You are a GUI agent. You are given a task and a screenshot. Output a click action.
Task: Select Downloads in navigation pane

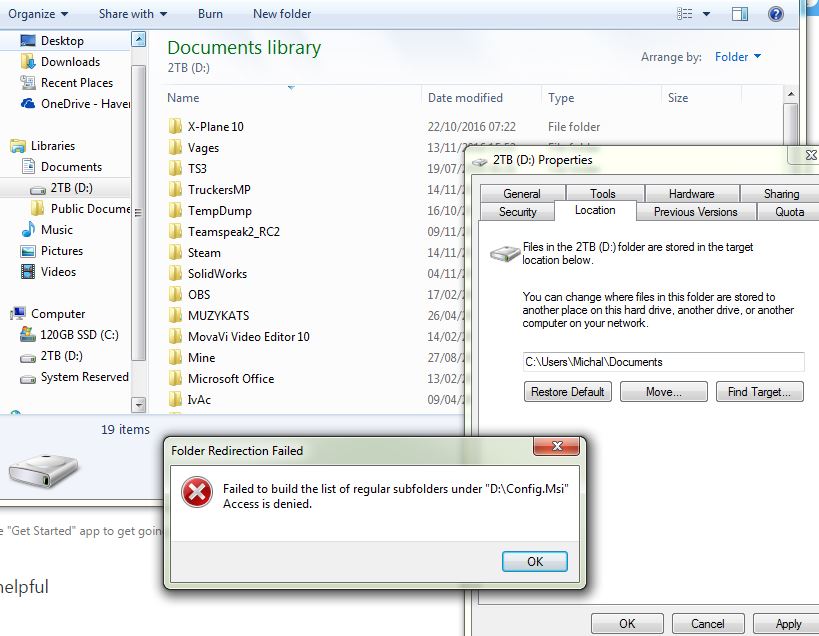pyautogui.click(x=70, y=62)
